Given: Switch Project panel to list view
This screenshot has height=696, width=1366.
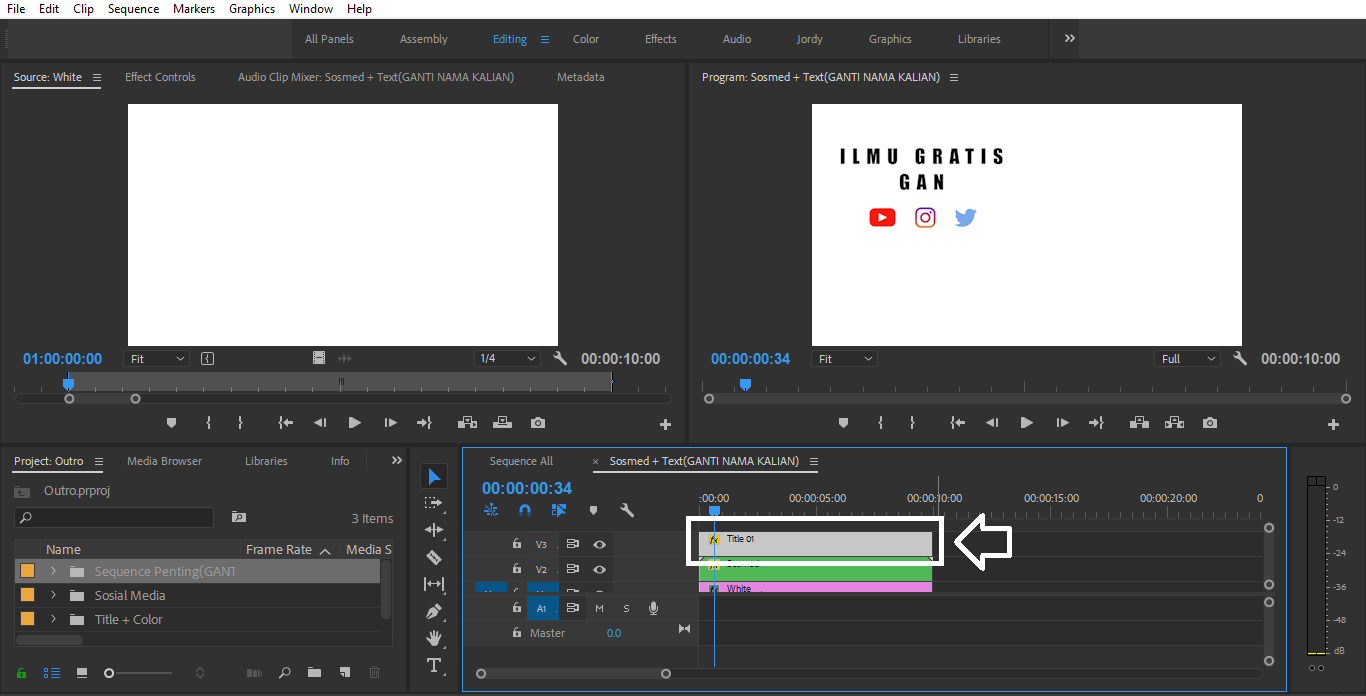Looking at the screenshot, I should (x=51, y=673).
